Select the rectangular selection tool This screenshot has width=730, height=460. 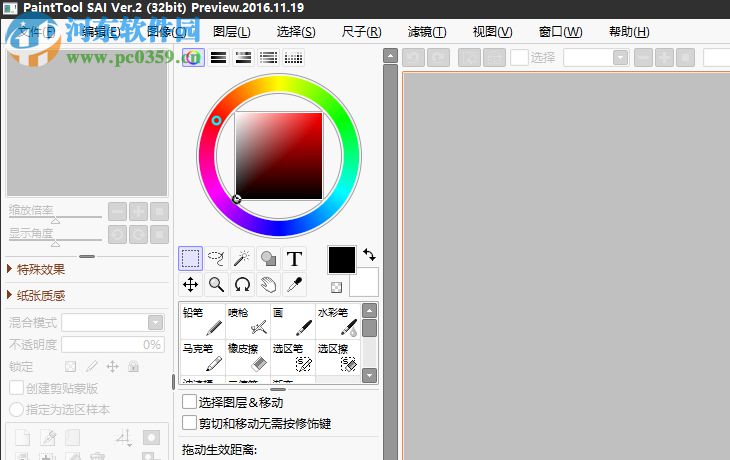click(190, 258)
